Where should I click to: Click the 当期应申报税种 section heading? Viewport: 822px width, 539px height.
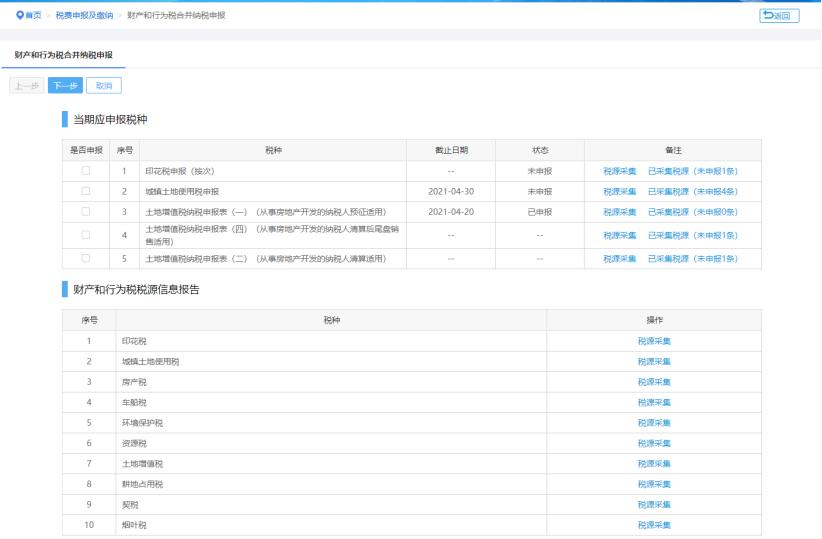pos(110,120)
